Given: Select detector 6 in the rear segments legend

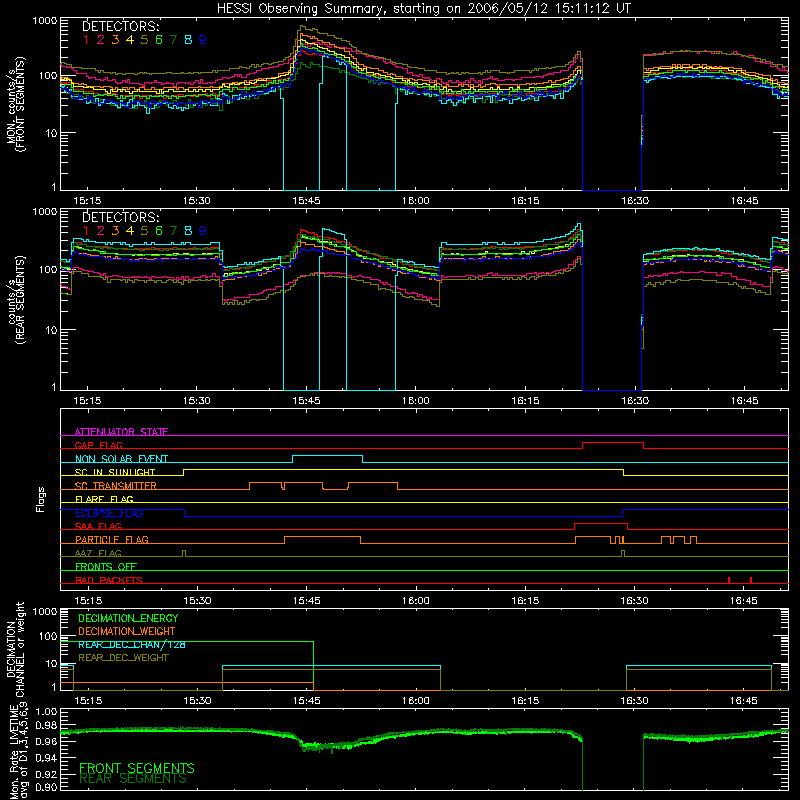Looking at the screenshot, I should coord(159,231).
